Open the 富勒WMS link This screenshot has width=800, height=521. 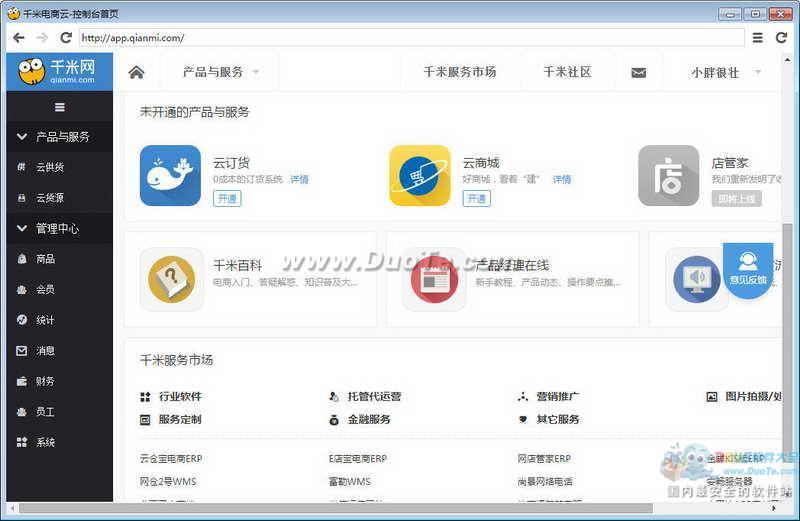(x=350, y=481)
